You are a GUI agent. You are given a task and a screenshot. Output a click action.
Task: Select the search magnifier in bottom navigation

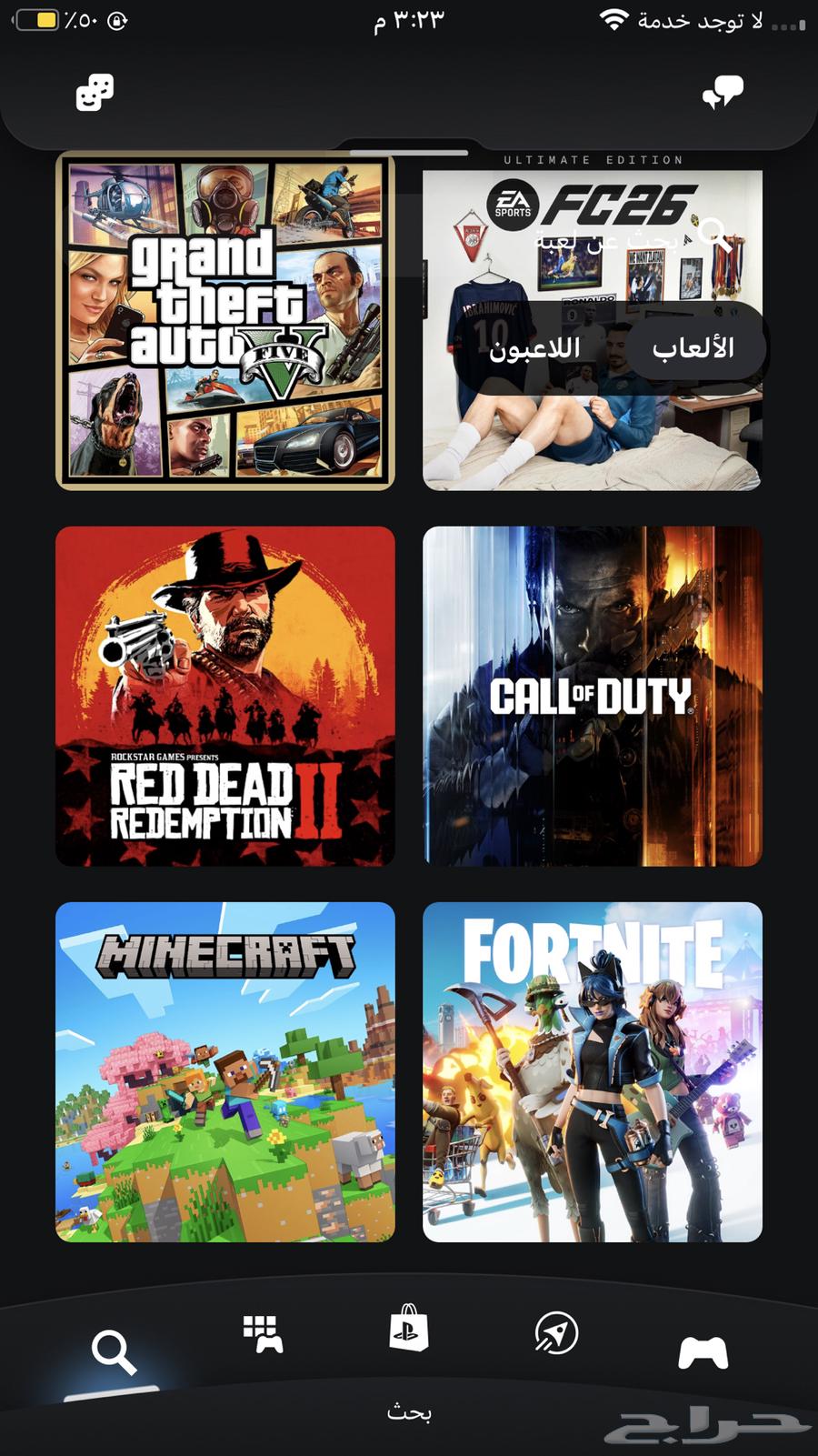[x=114, y=1352]
